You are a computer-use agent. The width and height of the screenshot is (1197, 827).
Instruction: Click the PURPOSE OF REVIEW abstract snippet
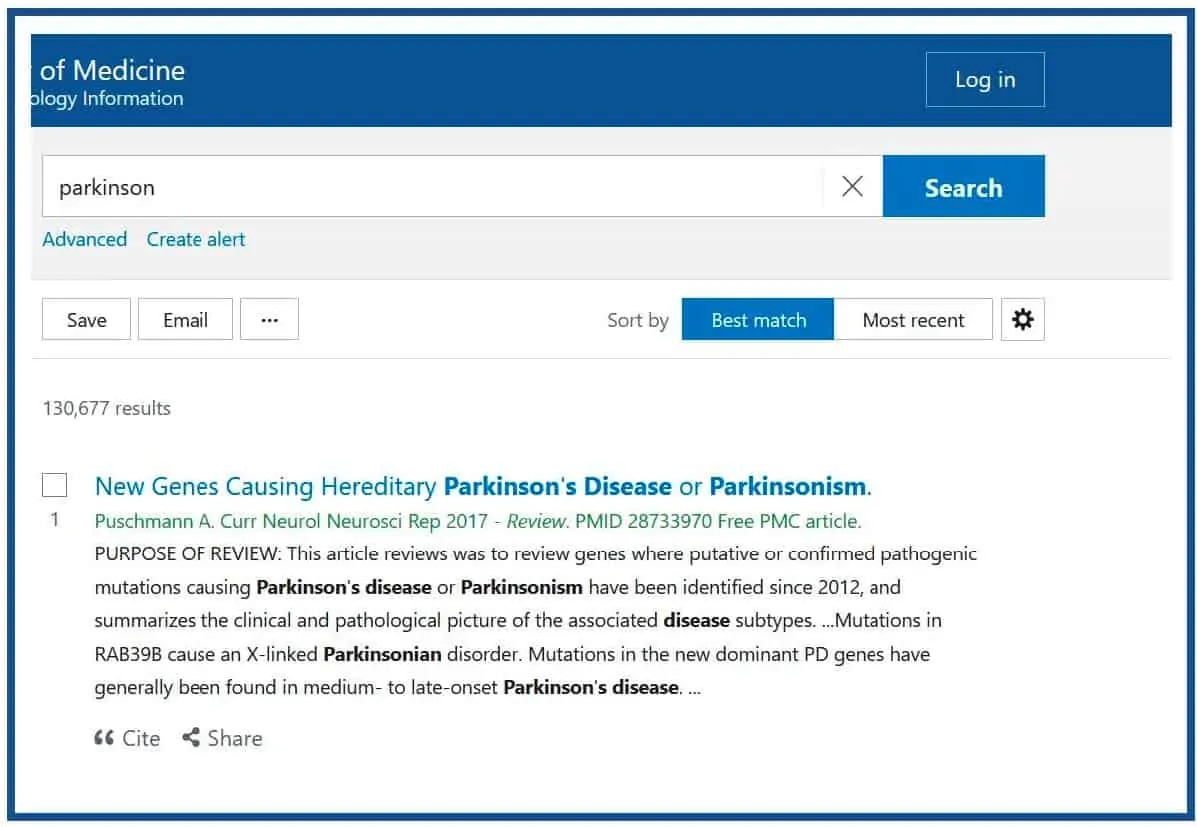click(x=535, y=620)
